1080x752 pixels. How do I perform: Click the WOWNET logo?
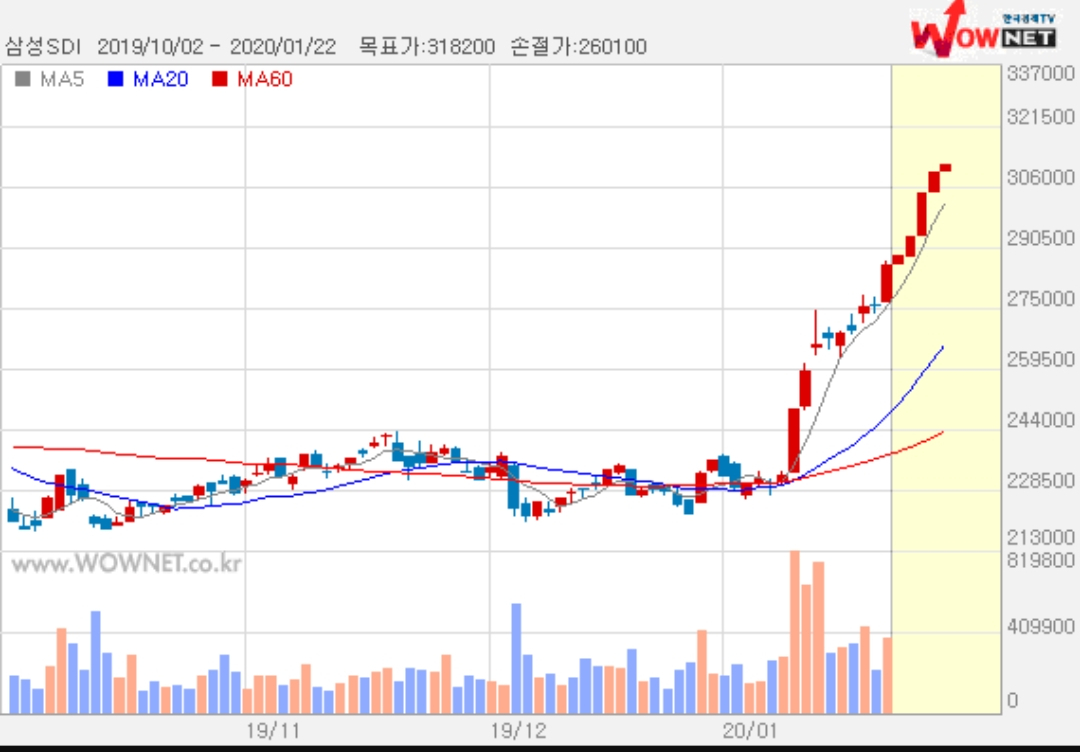984,31
